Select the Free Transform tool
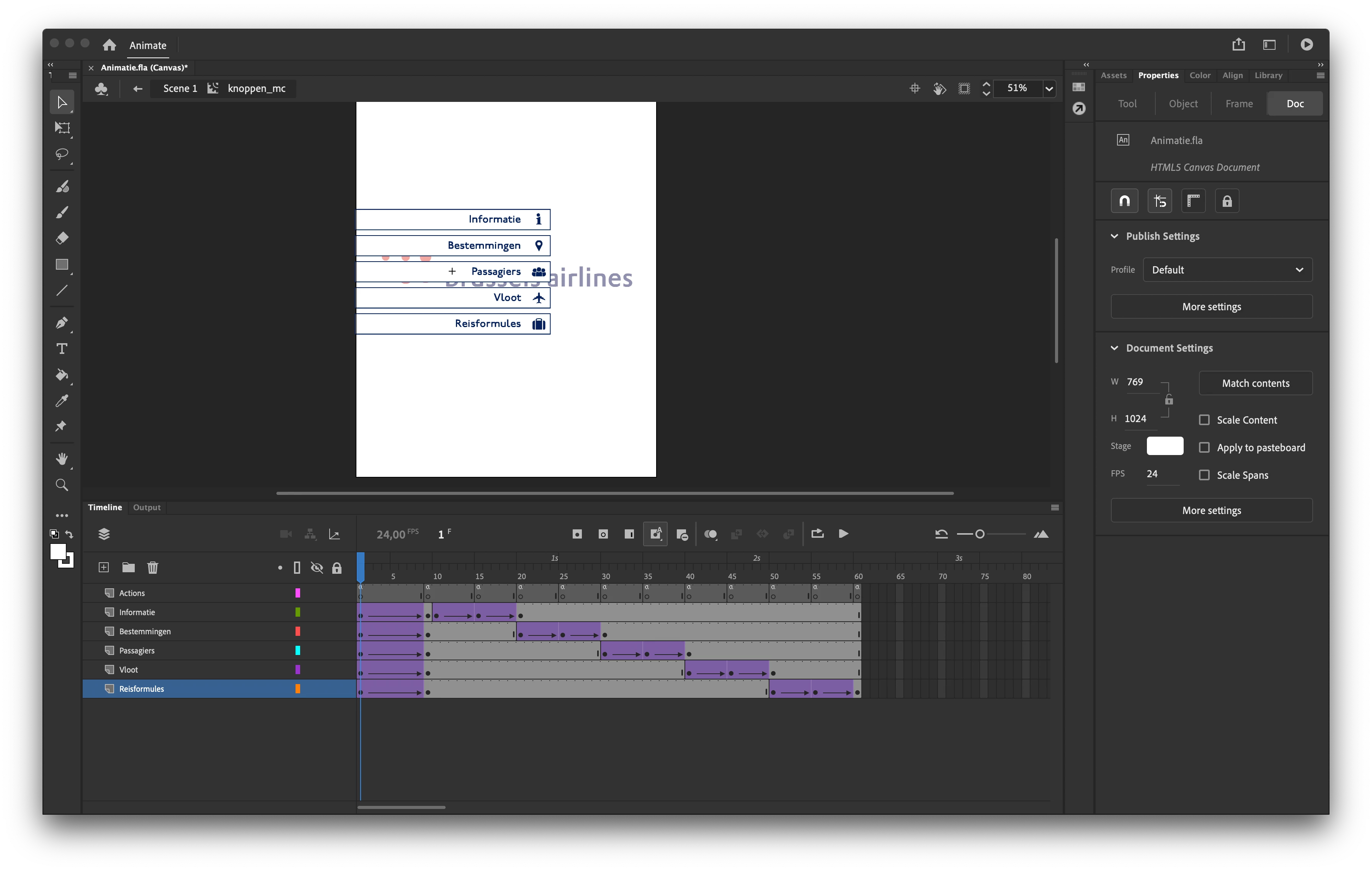 [x=62, y=128]
